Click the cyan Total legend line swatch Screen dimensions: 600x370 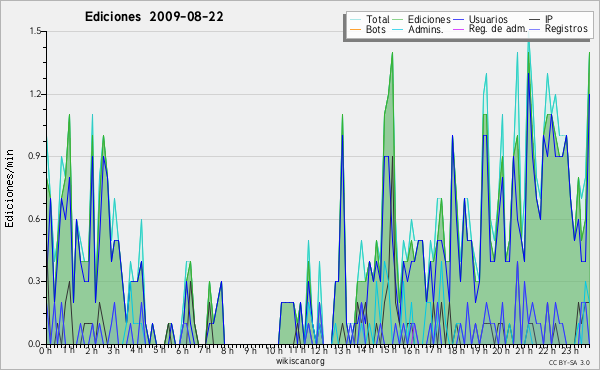coord(355,20)
